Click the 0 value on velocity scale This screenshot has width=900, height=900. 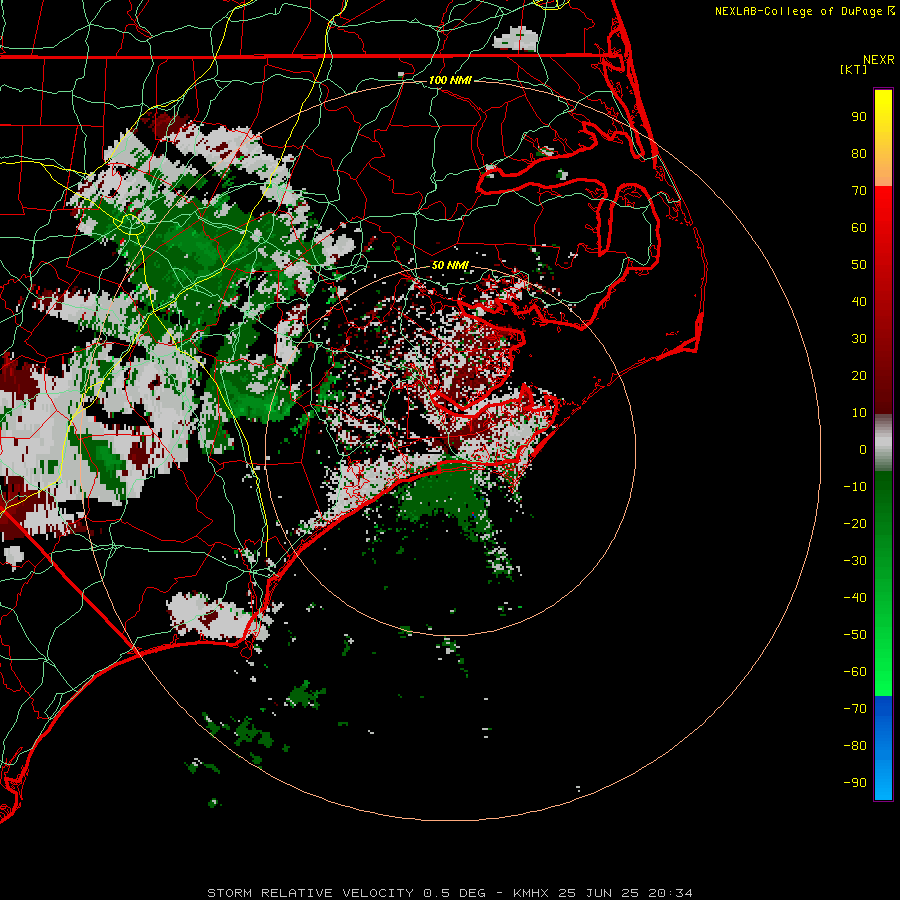pos(863,450)
